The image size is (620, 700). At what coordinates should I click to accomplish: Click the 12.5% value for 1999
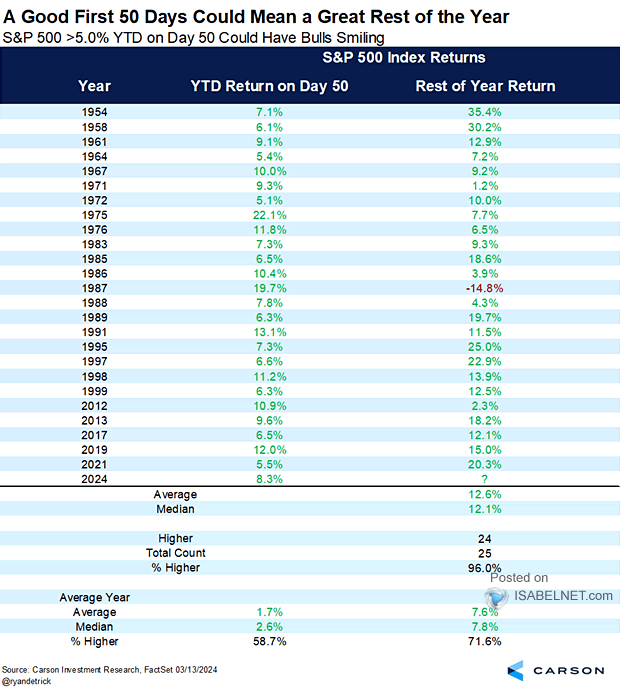[x=484, y=391]
